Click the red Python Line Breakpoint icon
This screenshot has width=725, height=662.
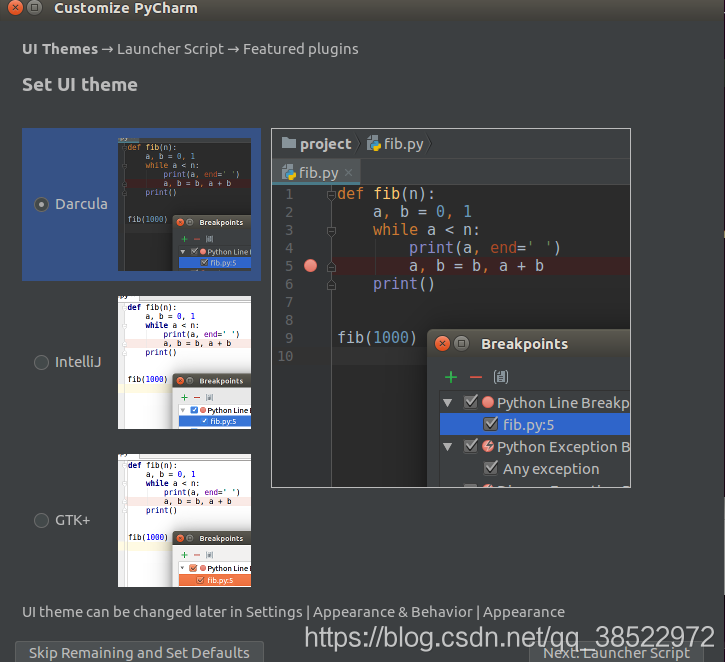tap(488, 402)
